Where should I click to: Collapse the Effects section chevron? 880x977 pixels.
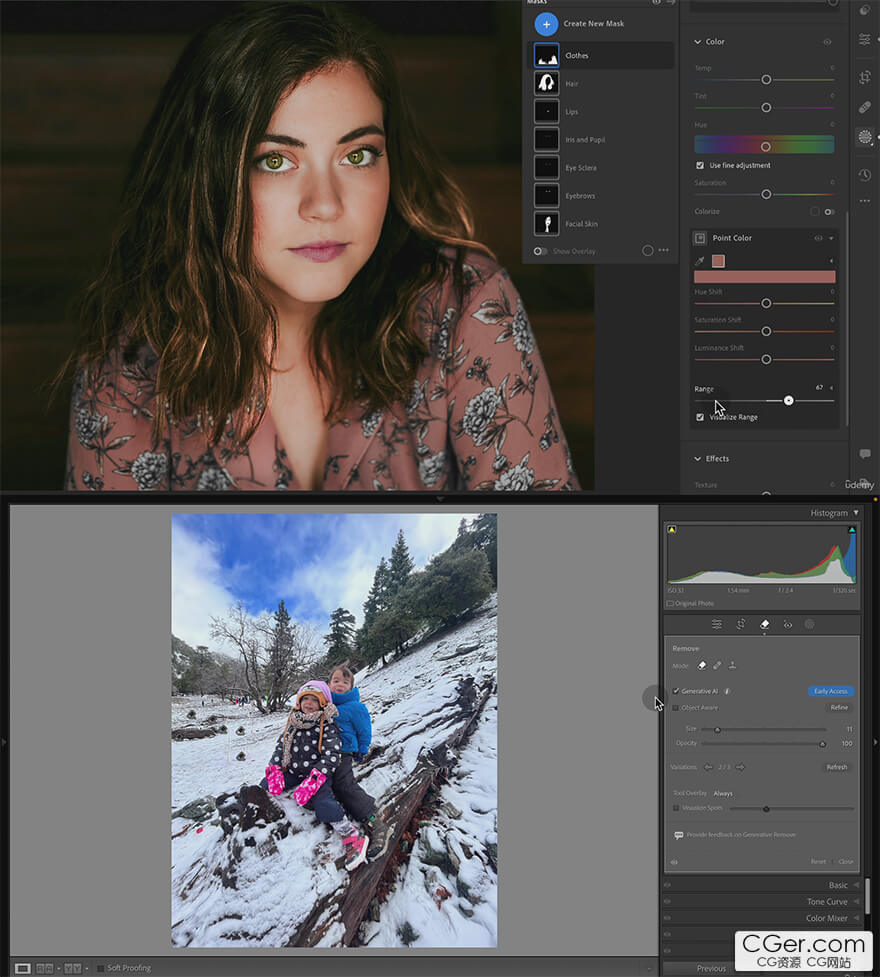pyautogui.click(x=697, y=459)
